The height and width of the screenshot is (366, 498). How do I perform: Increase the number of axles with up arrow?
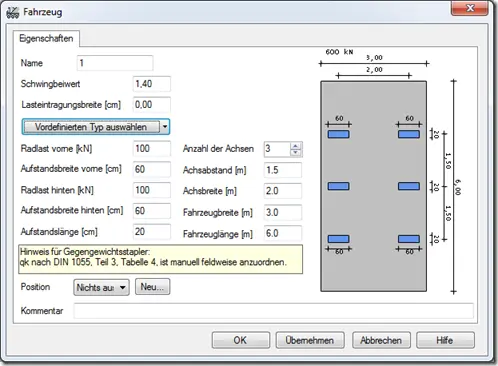(x=296, y=146)
